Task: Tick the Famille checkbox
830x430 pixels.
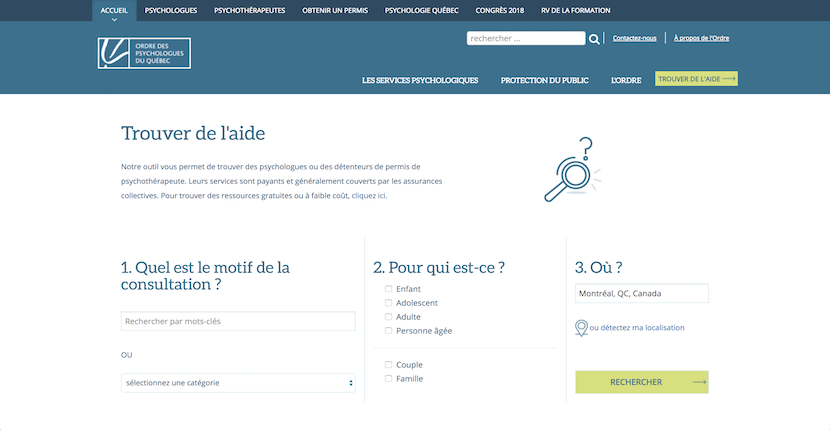Action: (388, 379)
